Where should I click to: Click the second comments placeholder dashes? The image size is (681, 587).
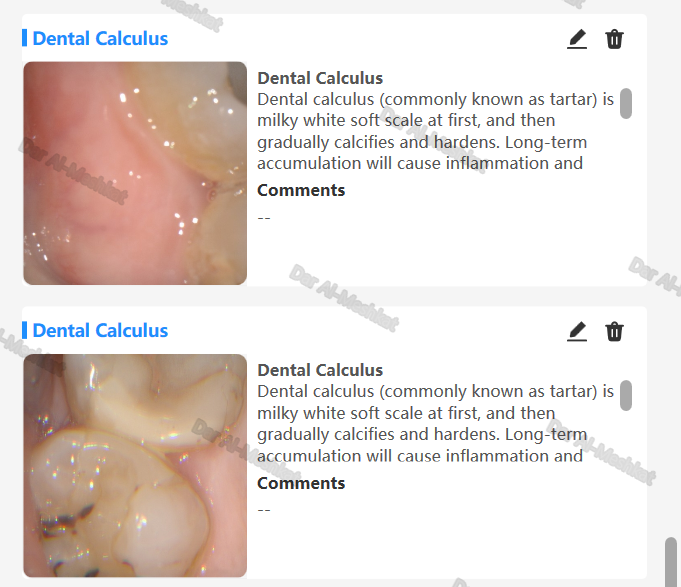[x=264, y=510]
